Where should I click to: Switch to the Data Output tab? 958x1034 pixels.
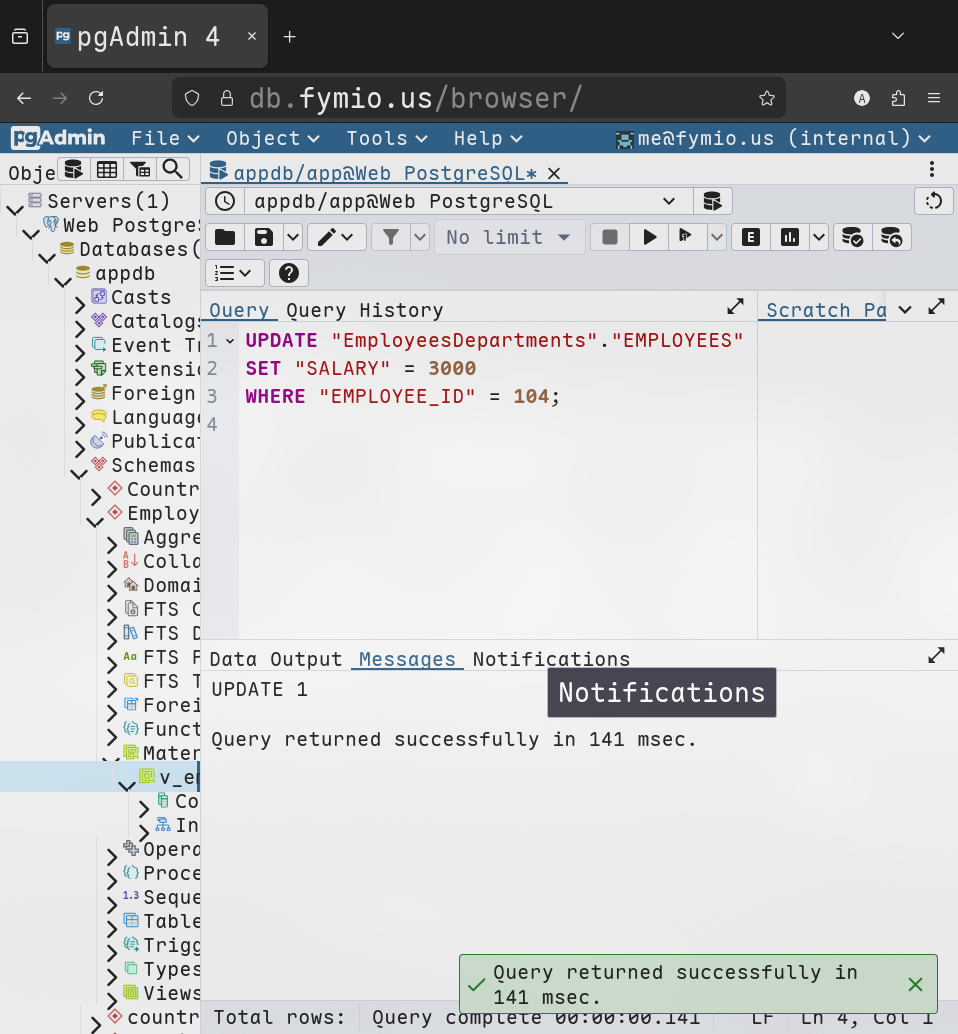click(x=275, y=659)
